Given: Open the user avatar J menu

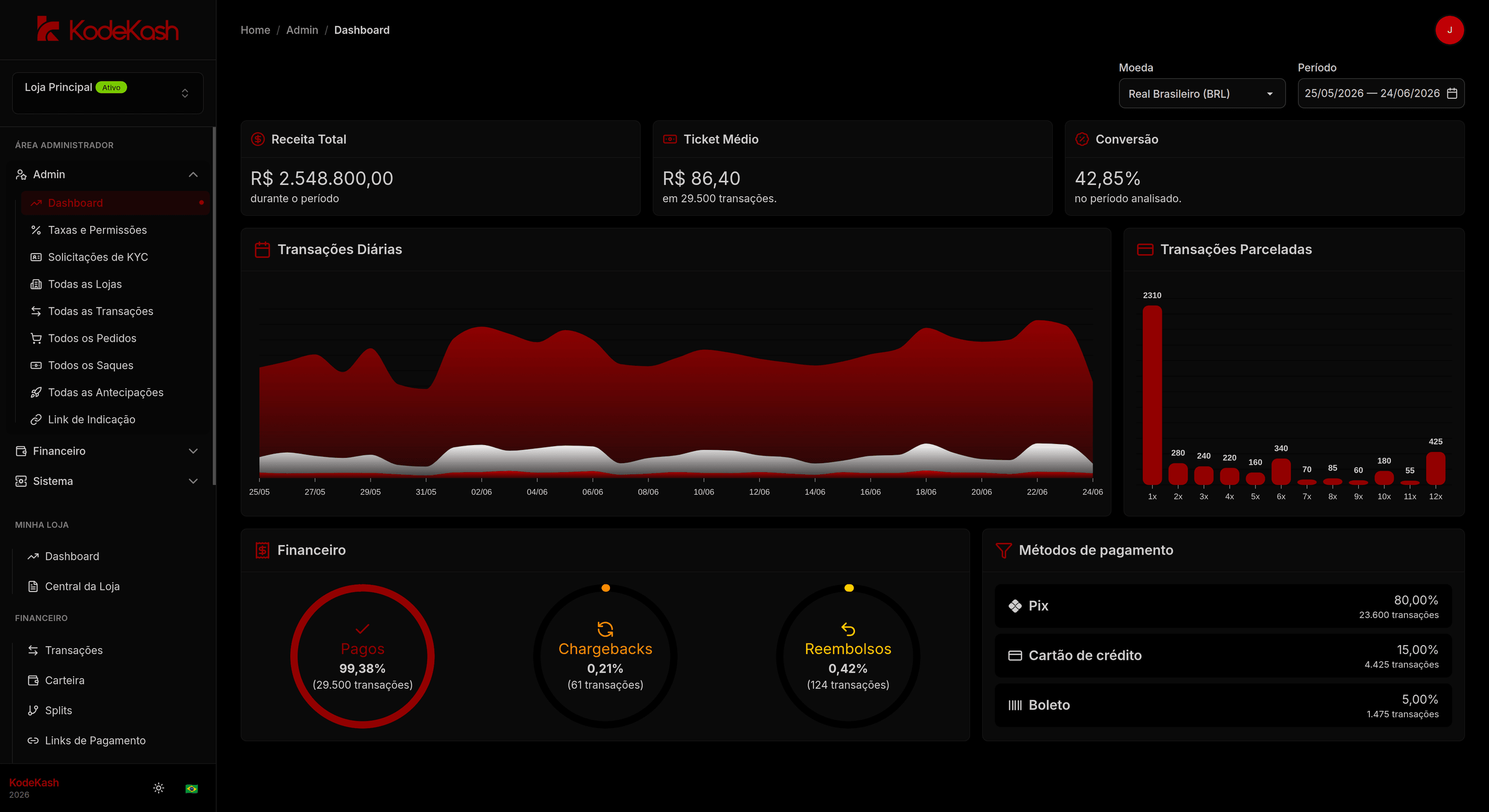Looking at the screenshot, I should (1449, 30).
